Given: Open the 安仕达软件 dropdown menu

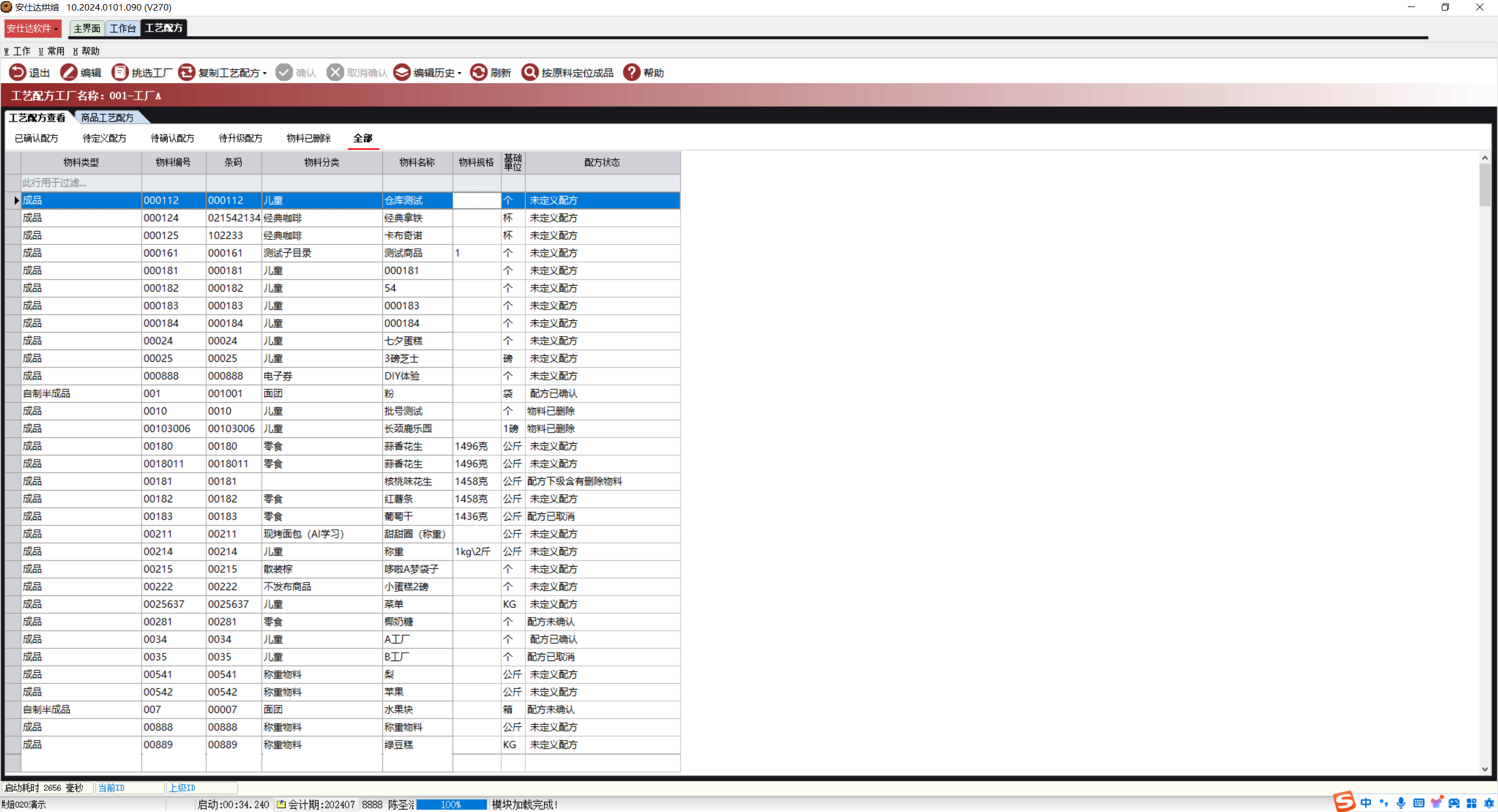Looking at the screenshot, I should [32, 28].
